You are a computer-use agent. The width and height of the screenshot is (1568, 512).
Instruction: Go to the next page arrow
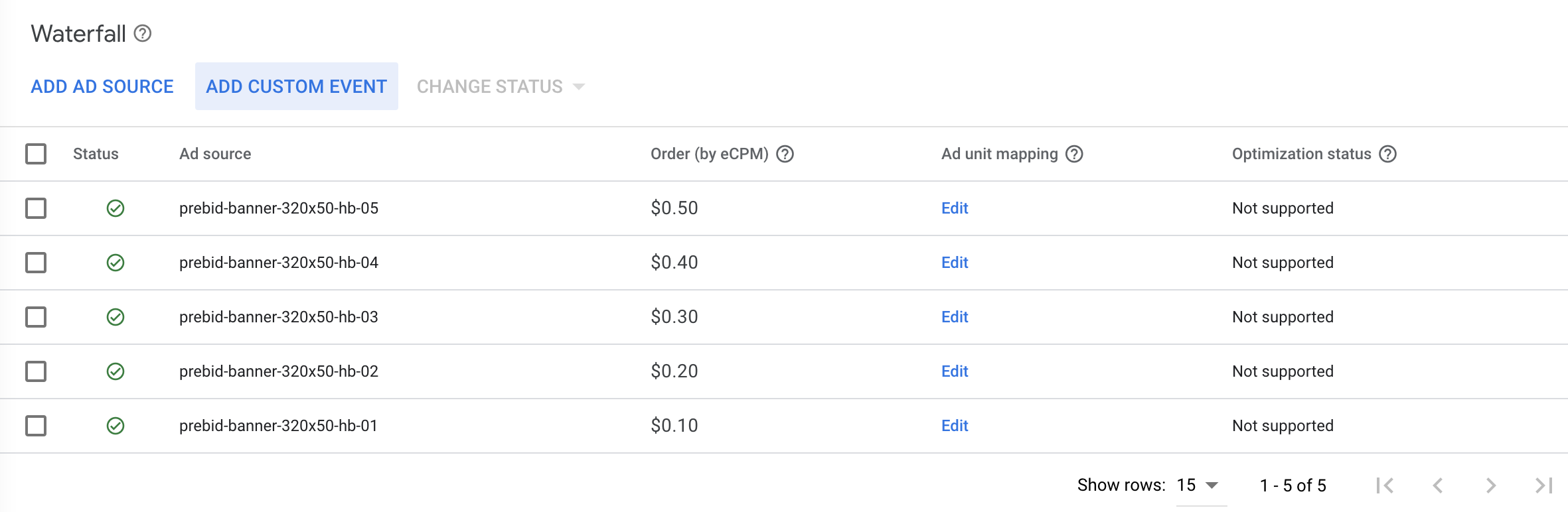(1491, 485)
